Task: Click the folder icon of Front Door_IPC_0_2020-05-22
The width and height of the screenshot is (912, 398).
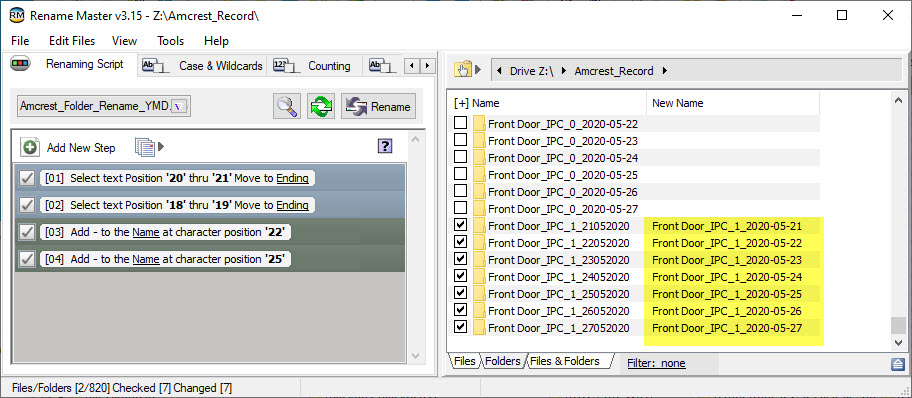Action: tap(479, 124)
